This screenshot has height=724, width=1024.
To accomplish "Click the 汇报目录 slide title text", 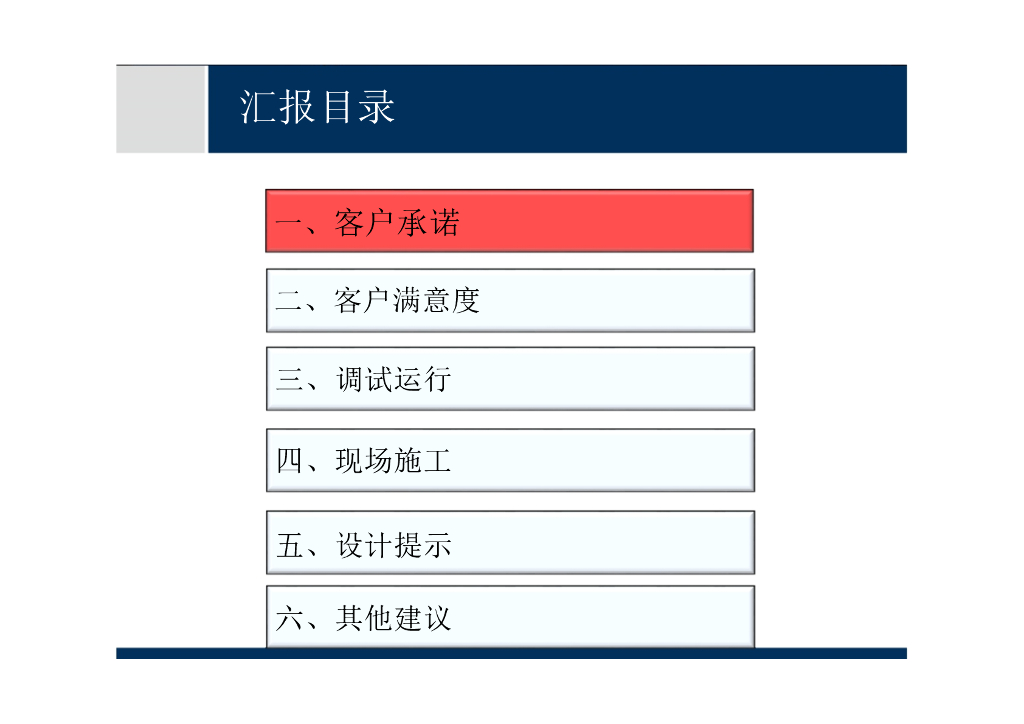I will [318, 108].
